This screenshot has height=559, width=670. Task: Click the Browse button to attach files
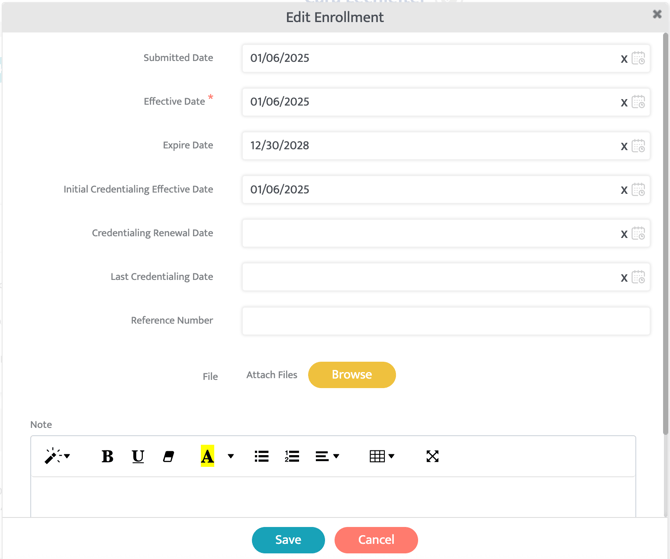pos(351,375)
